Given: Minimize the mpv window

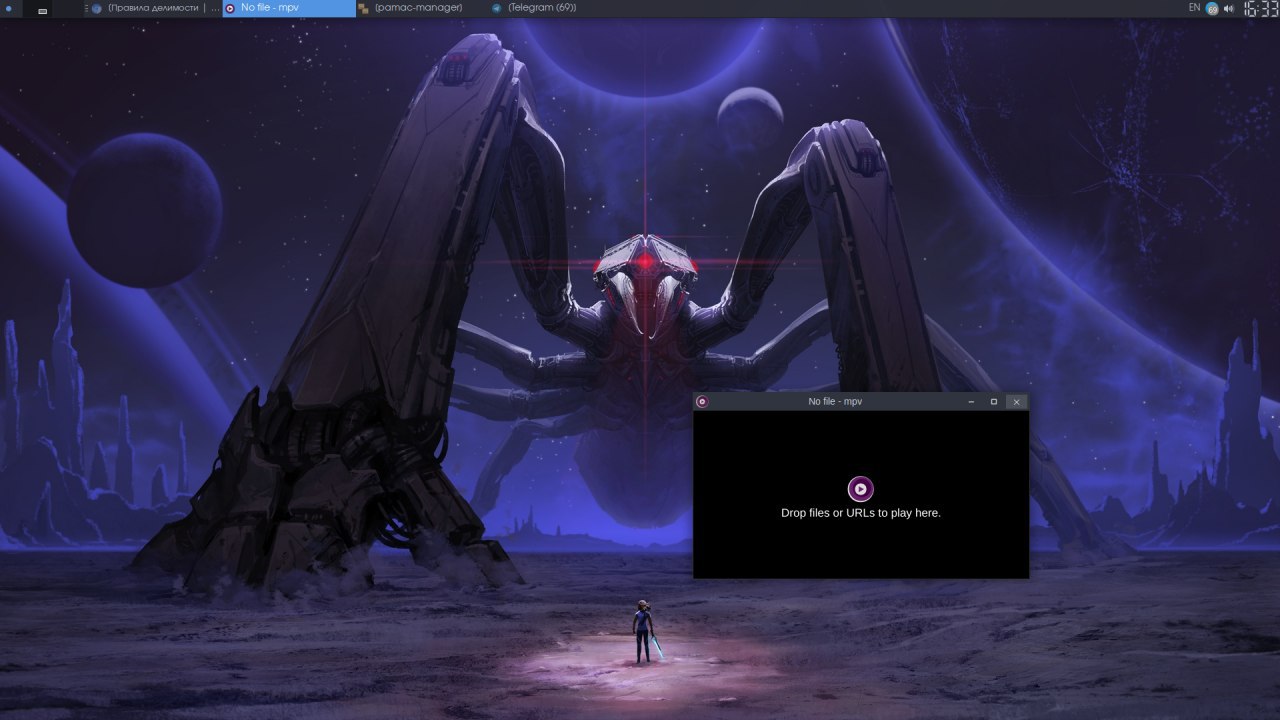Looking at the screenshot, I should tap(972, 401).
